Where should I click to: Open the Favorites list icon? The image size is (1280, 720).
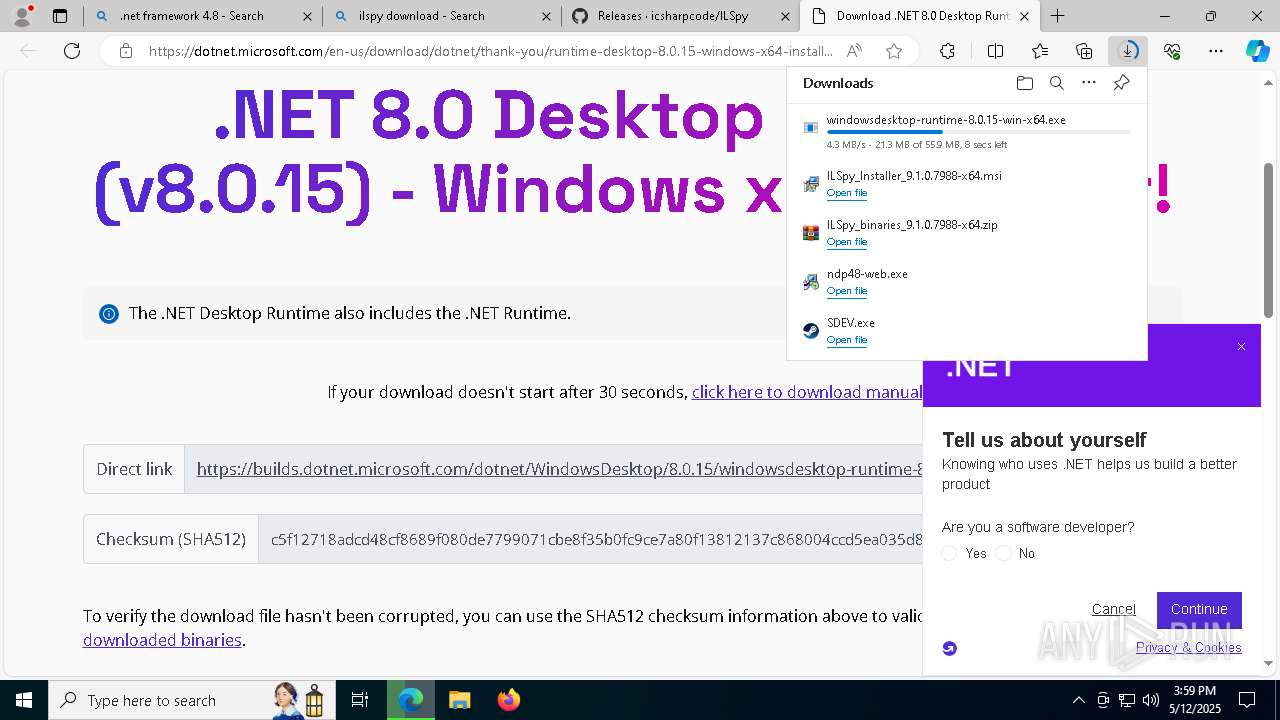click(x=1040, y=51)
